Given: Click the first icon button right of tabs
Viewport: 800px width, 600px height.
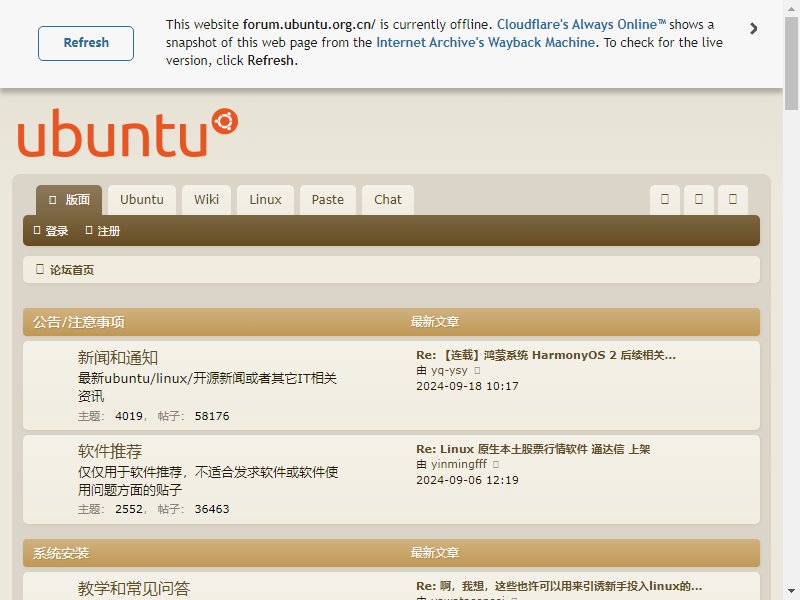Looking at the screenshot, I should pyautogui.click(x=665, y=199).
